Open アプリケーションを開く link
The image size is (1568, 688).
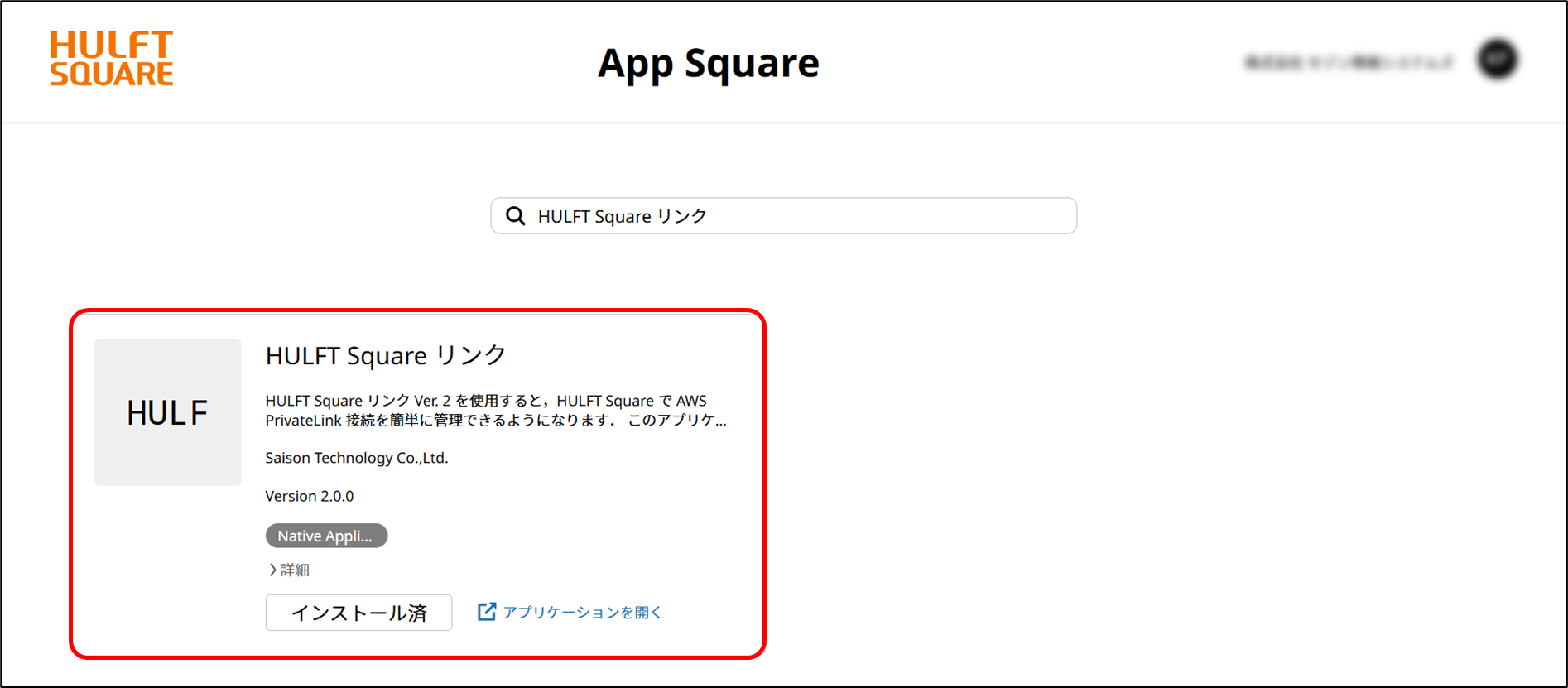pos(582,612)
